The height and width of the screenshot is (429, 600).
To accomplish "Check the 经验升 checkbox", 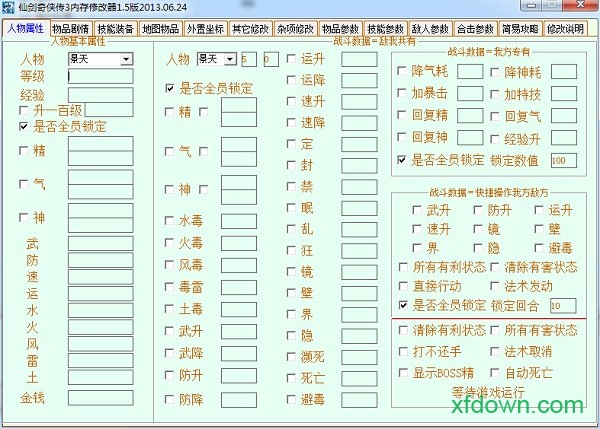I will pos(495,139).
